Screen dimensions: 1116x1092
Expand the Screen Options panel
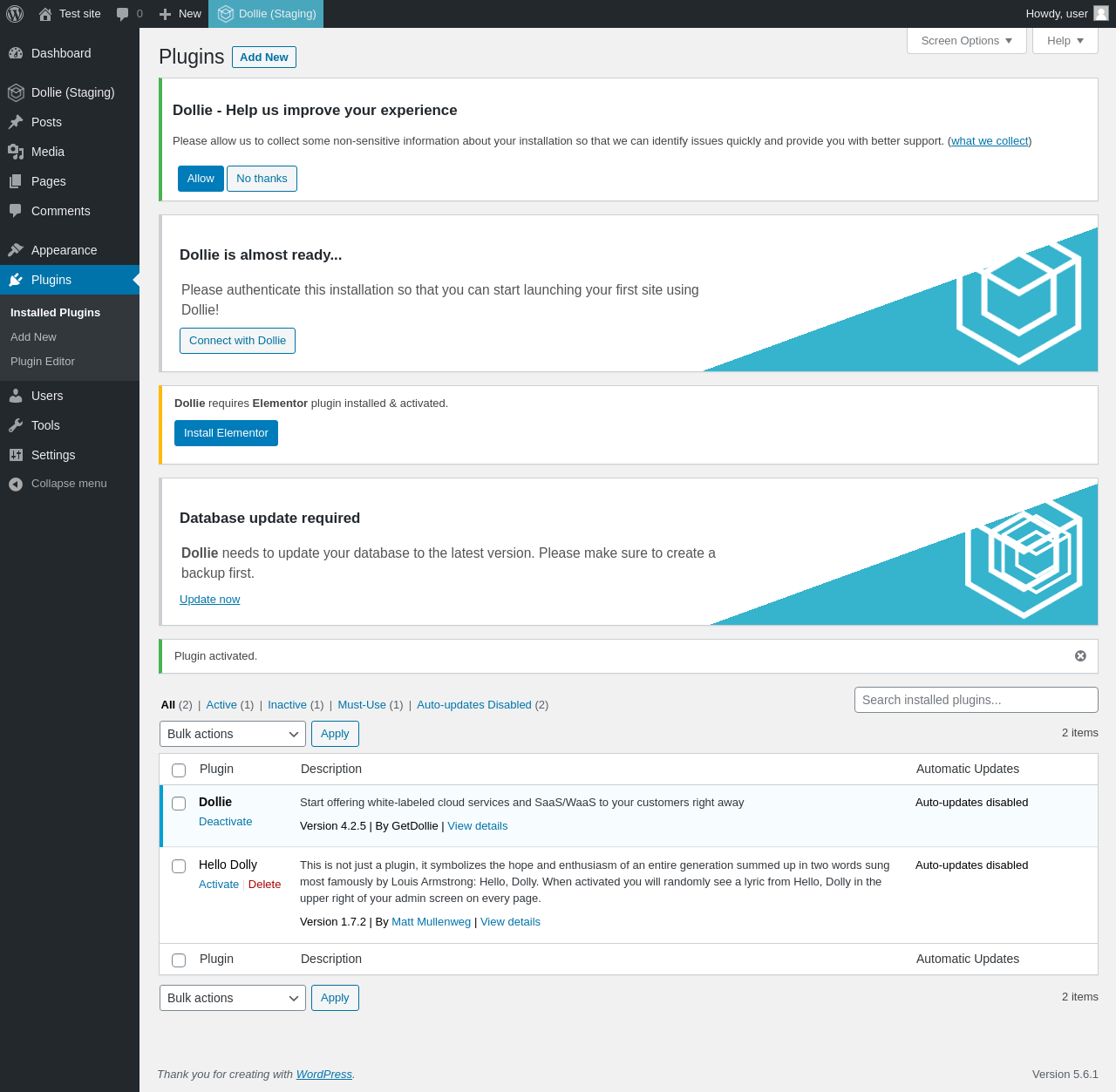pyautogui.click(x=967, y=41)
